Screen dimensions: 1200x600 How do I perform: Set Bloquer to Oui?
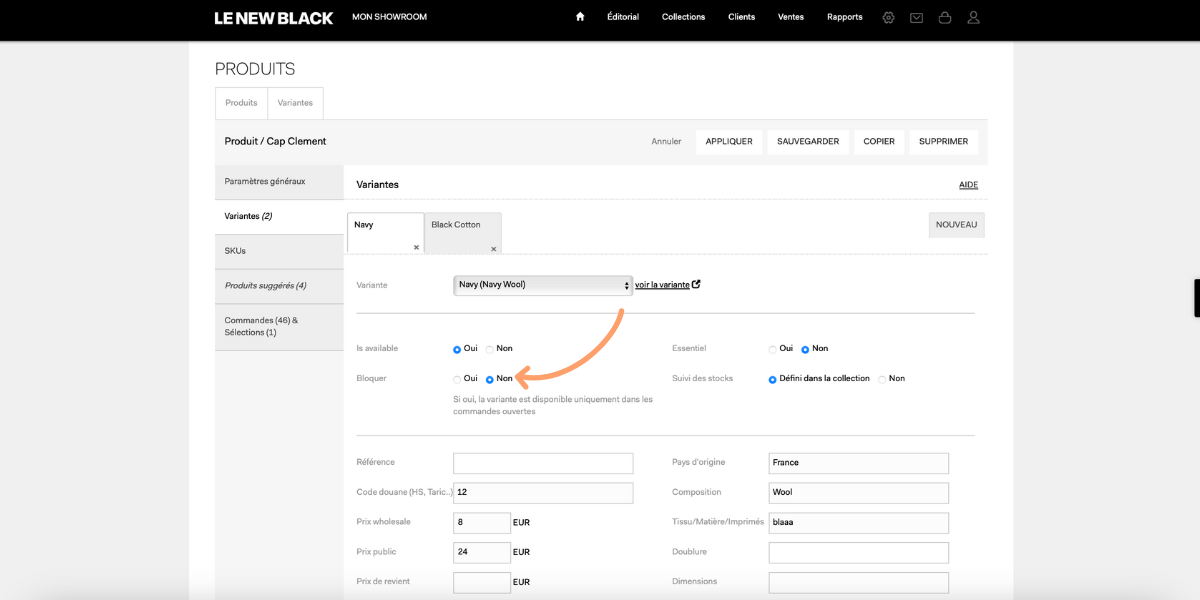click(457, 379)
